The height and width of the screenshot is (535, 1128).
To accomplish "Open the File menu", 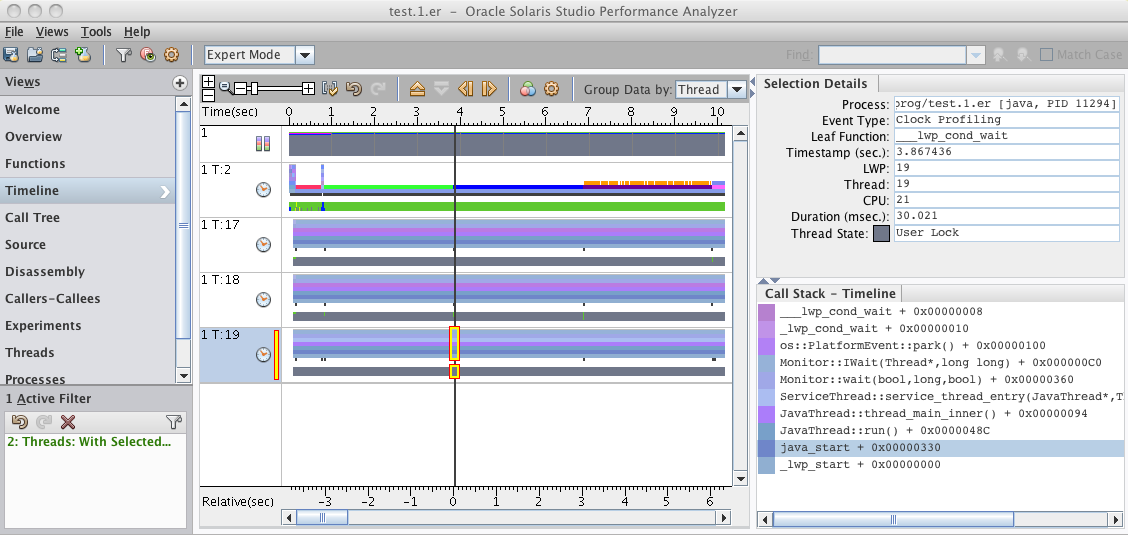I will (14, 32).
